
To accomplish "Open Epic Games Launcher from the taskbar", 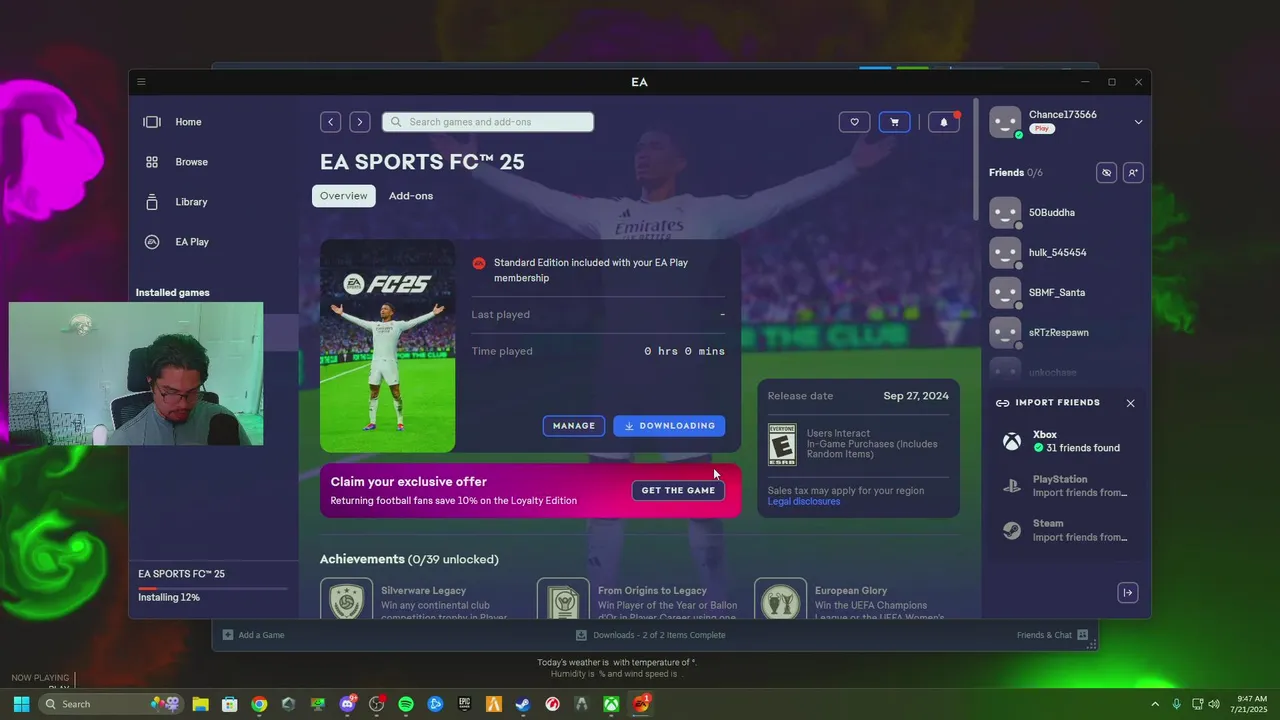I will (464, 704).
